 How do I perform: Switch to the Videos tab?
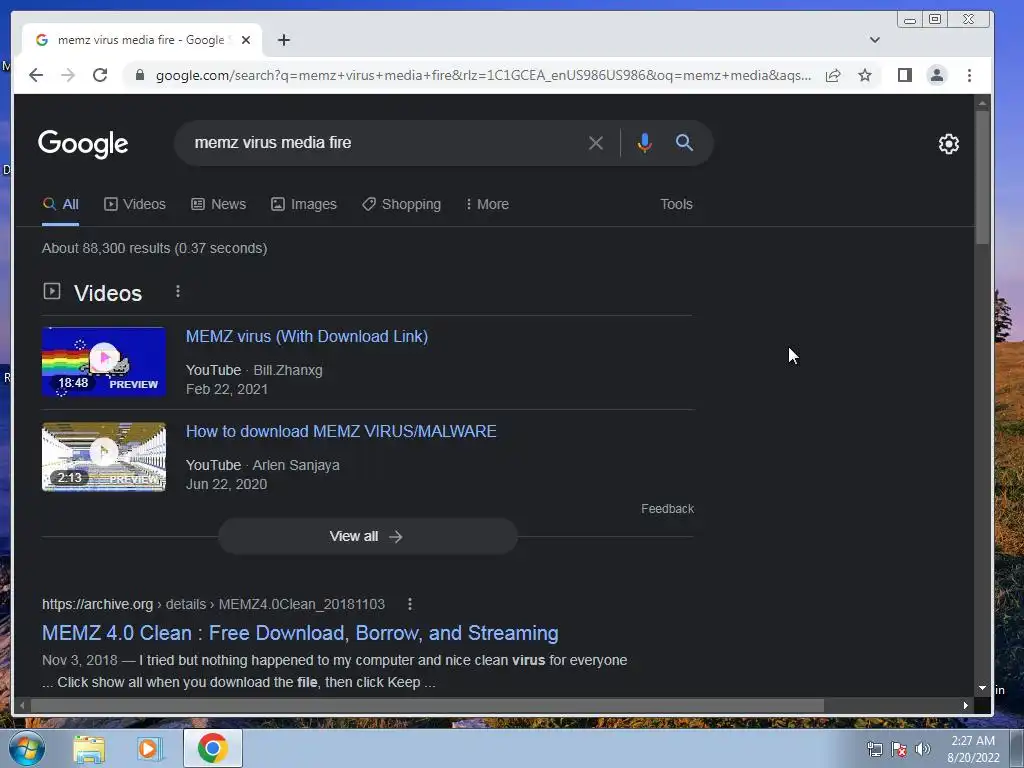tap(135, 204)
